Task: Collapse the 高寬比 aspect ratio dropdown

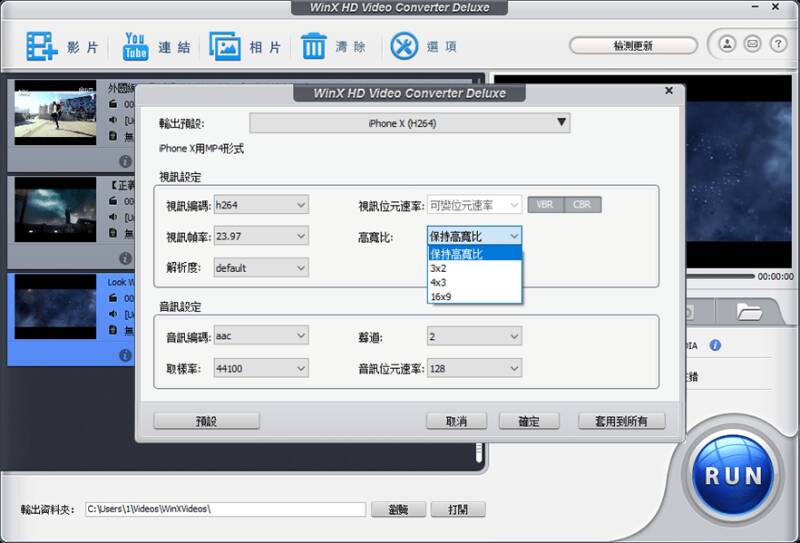Action: [474, 236]
